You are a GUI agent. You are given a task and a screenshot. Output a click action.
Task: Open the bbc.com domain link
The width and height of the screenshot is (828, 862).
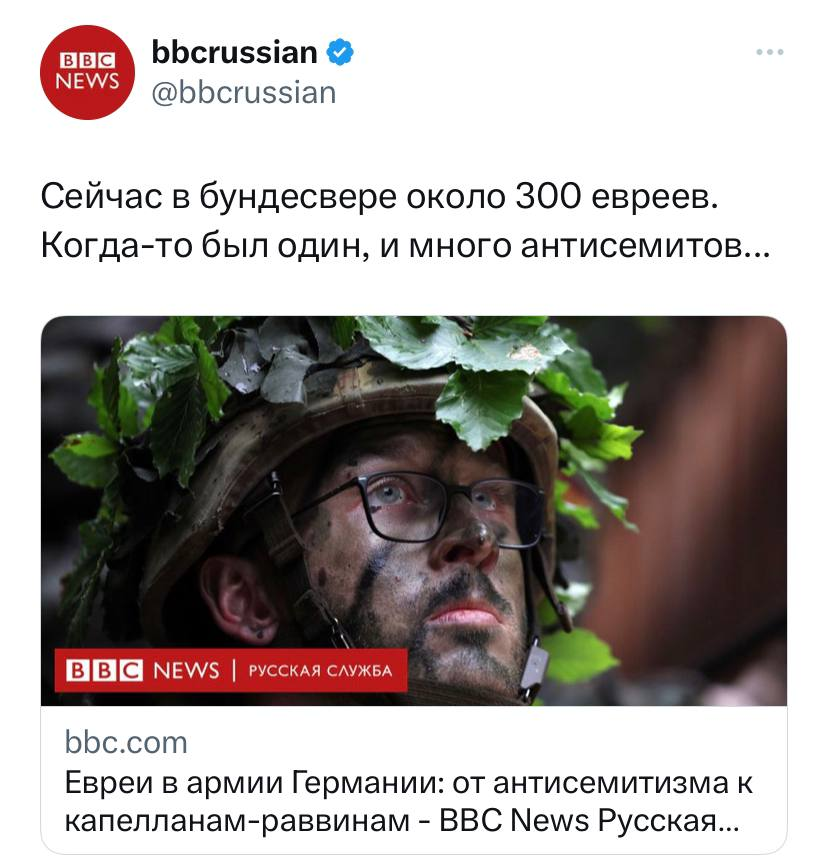point(126,743)
